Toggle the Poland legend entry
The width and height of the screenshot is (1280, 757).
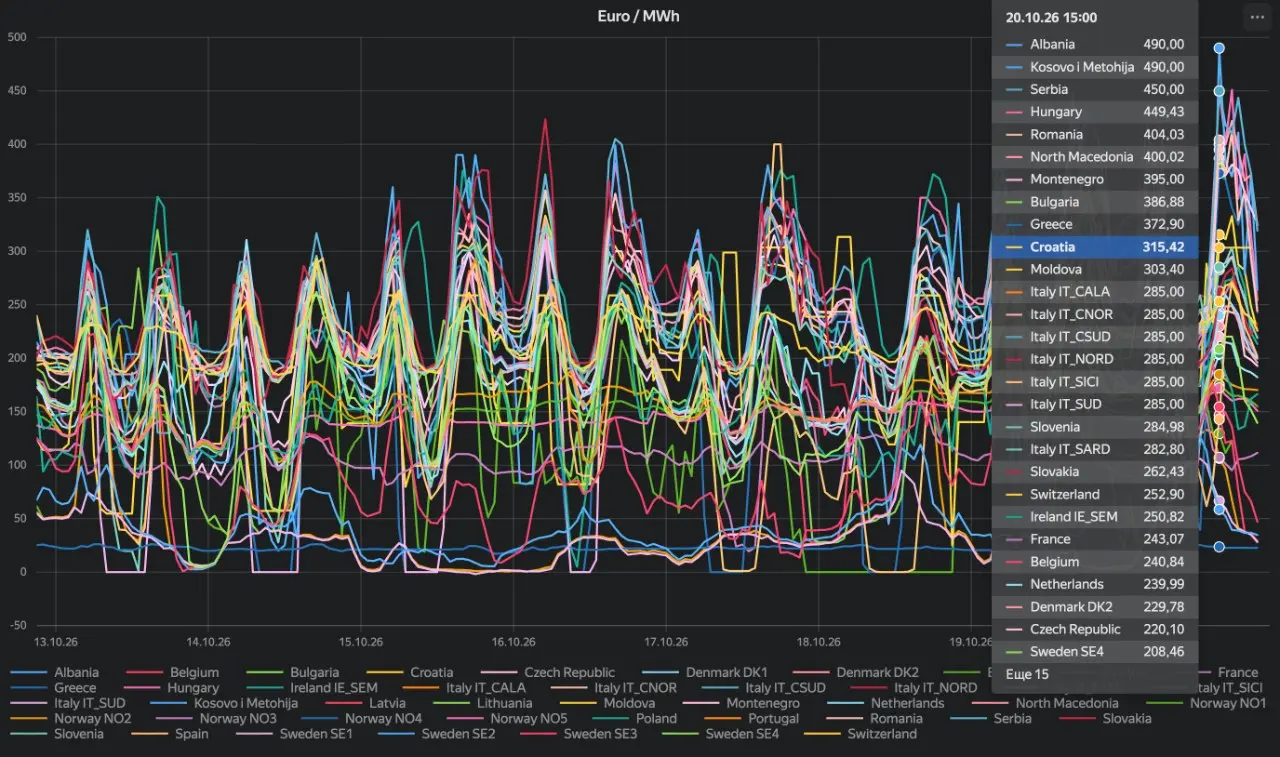633,718
